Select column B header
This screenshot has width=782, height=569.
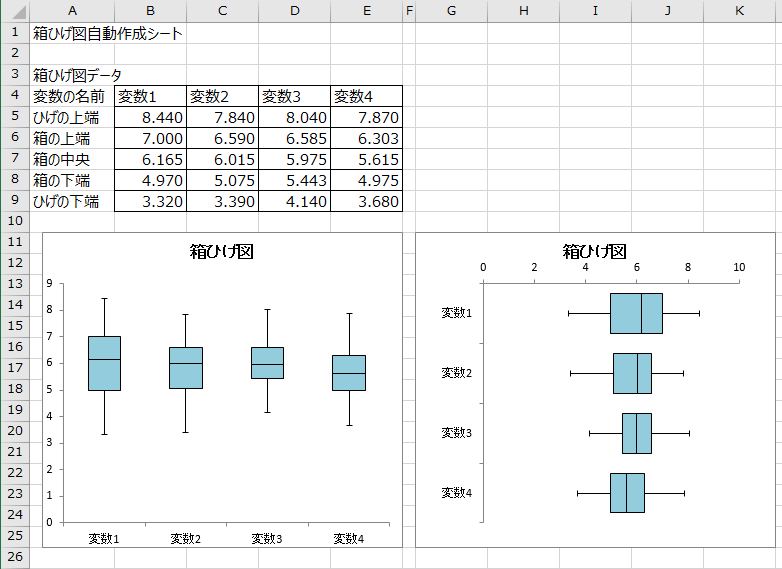tap(151, 11)
